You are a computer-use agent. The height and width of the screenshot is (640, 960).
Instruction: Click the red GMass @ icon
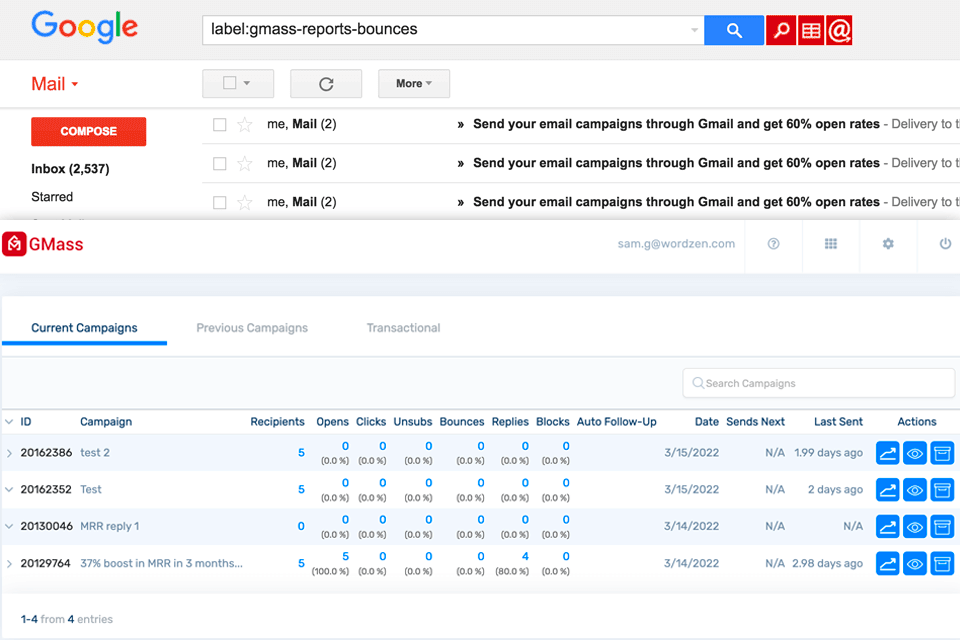pyautogui.click(x=839, y=30)
